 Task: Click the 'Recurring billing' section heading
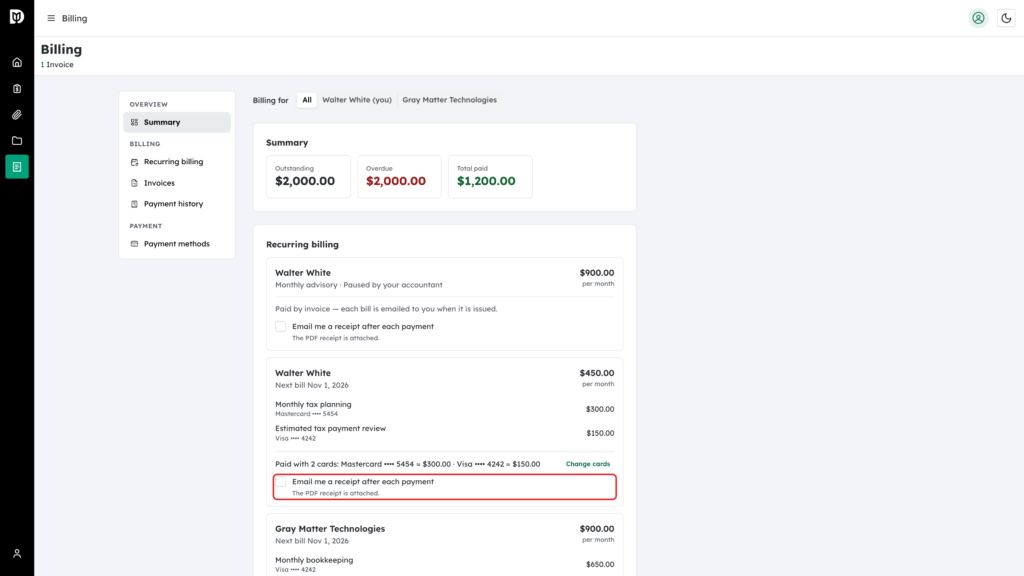click(302, 244)
